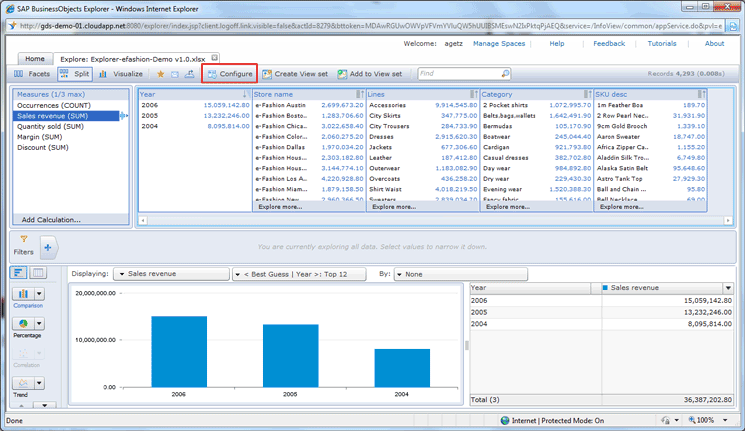
Task: Select Accessories in Lines facet
Action: pyautogui.click(x=423, y=105)
